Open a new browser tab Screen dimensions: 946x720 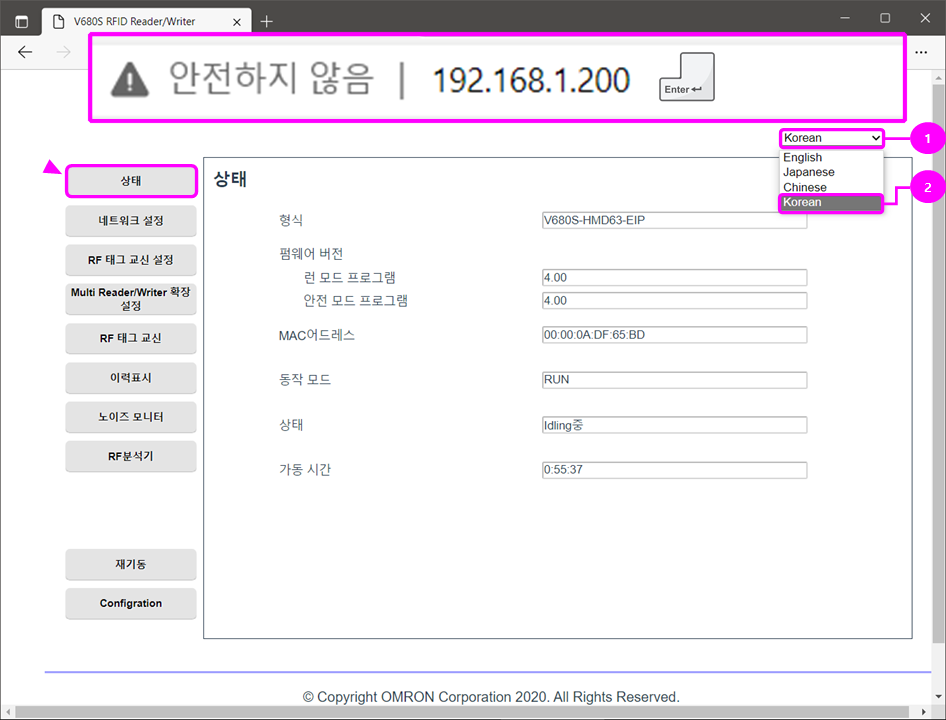[267, 22]
